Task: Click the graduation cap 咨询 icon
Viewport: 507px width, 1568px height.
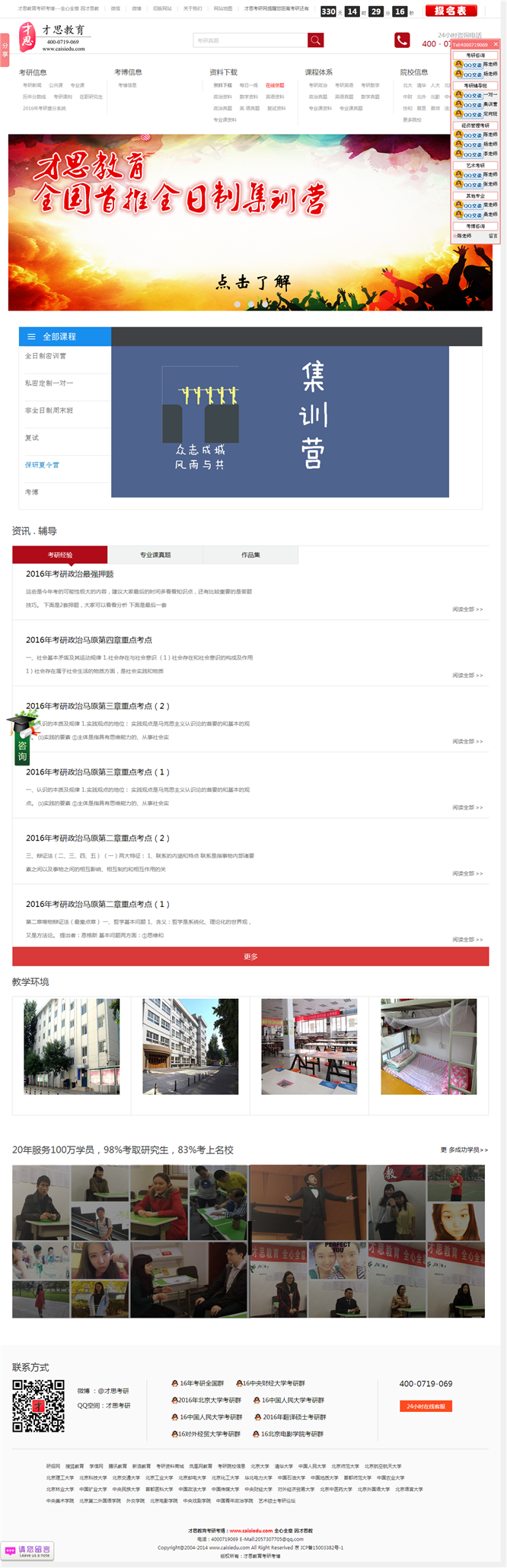Action: 22,738
